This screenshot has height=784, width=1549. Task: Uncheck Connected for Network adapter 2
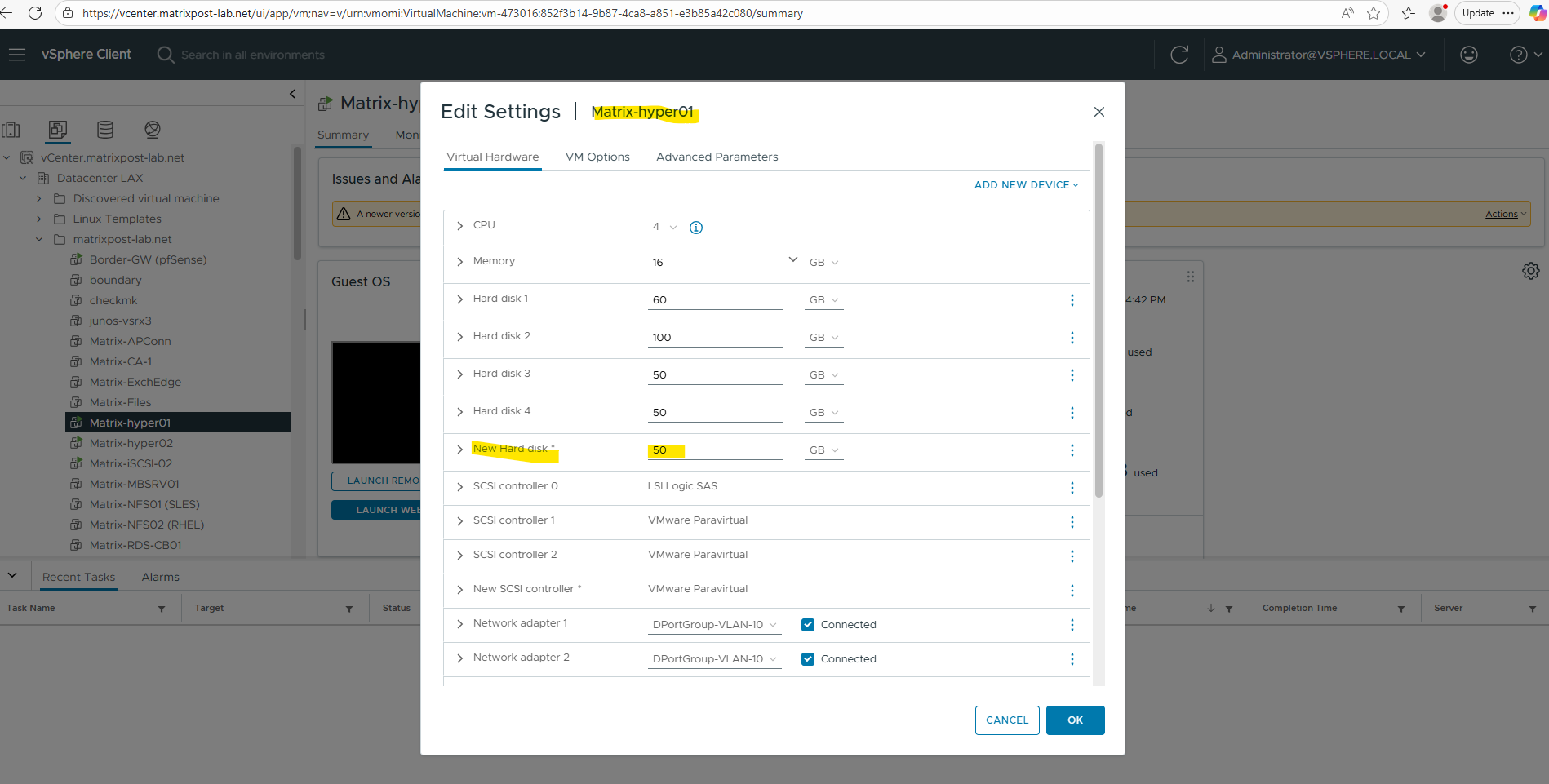808,659
